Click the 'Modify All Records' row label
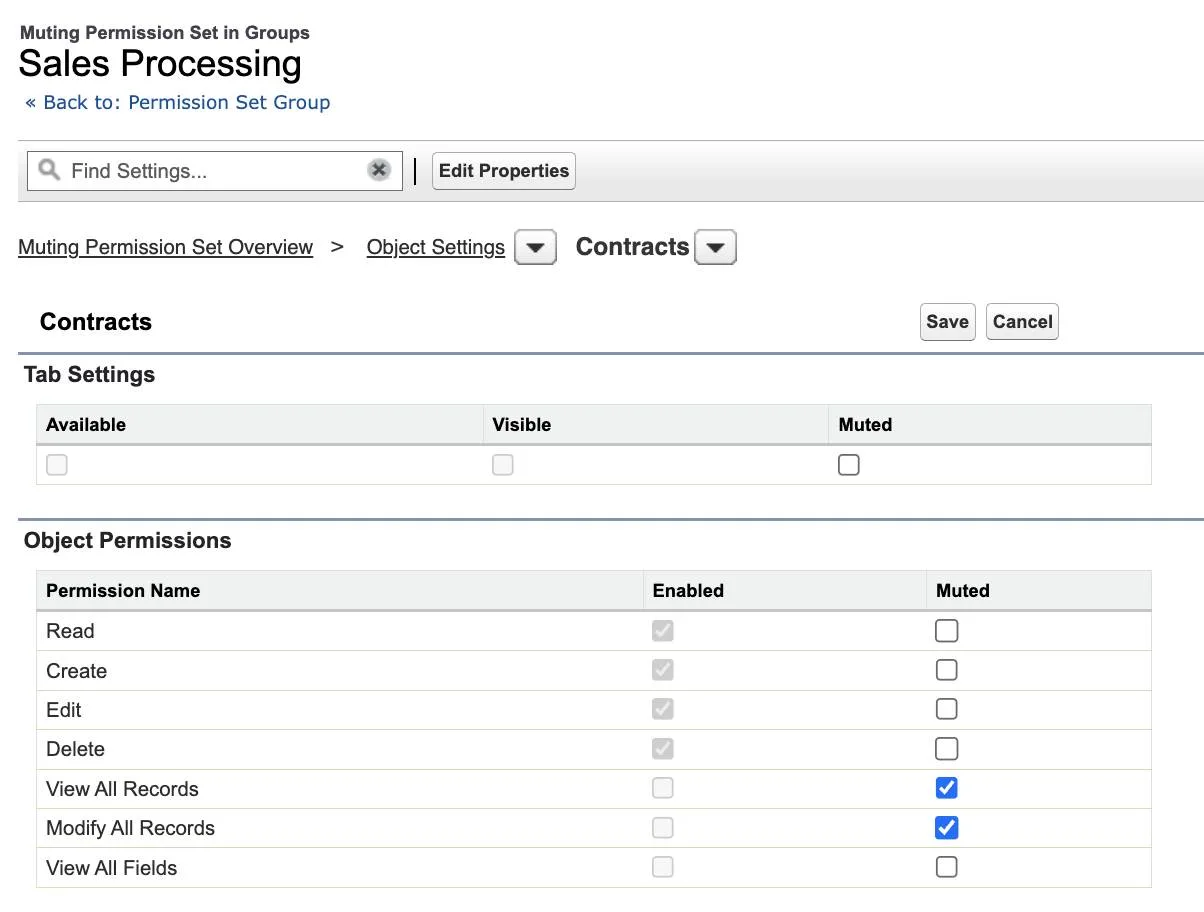This screenshot has height=912, width=1204. click(x=131, y=828)
